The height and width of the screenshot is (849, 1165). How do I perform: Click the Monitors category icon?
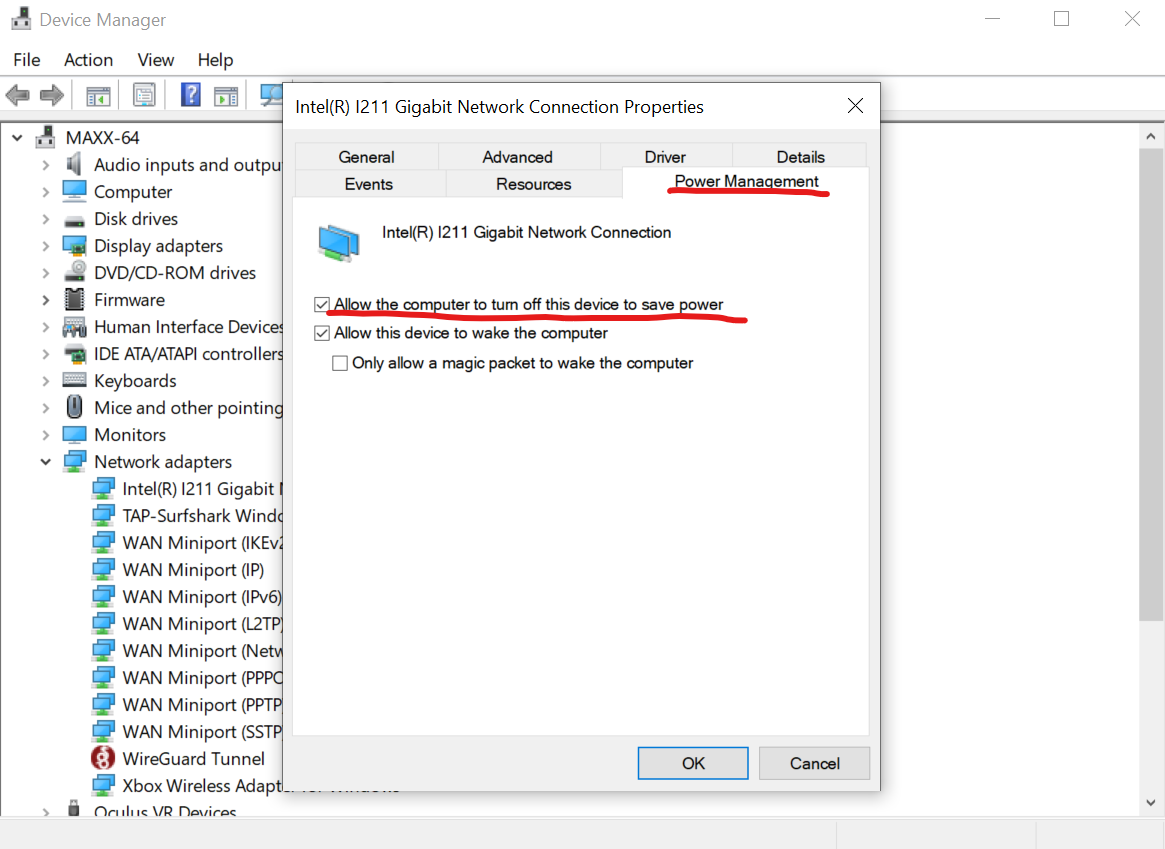(74, 435)
